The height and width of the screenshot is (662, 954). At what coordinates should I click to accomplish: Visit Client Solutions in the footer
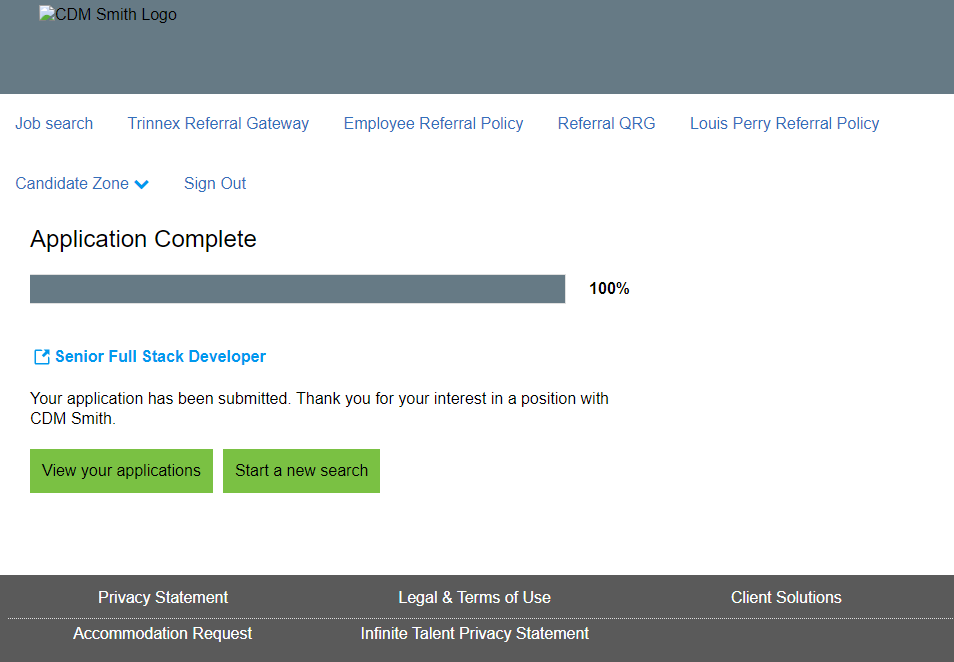tap(786, 598)
